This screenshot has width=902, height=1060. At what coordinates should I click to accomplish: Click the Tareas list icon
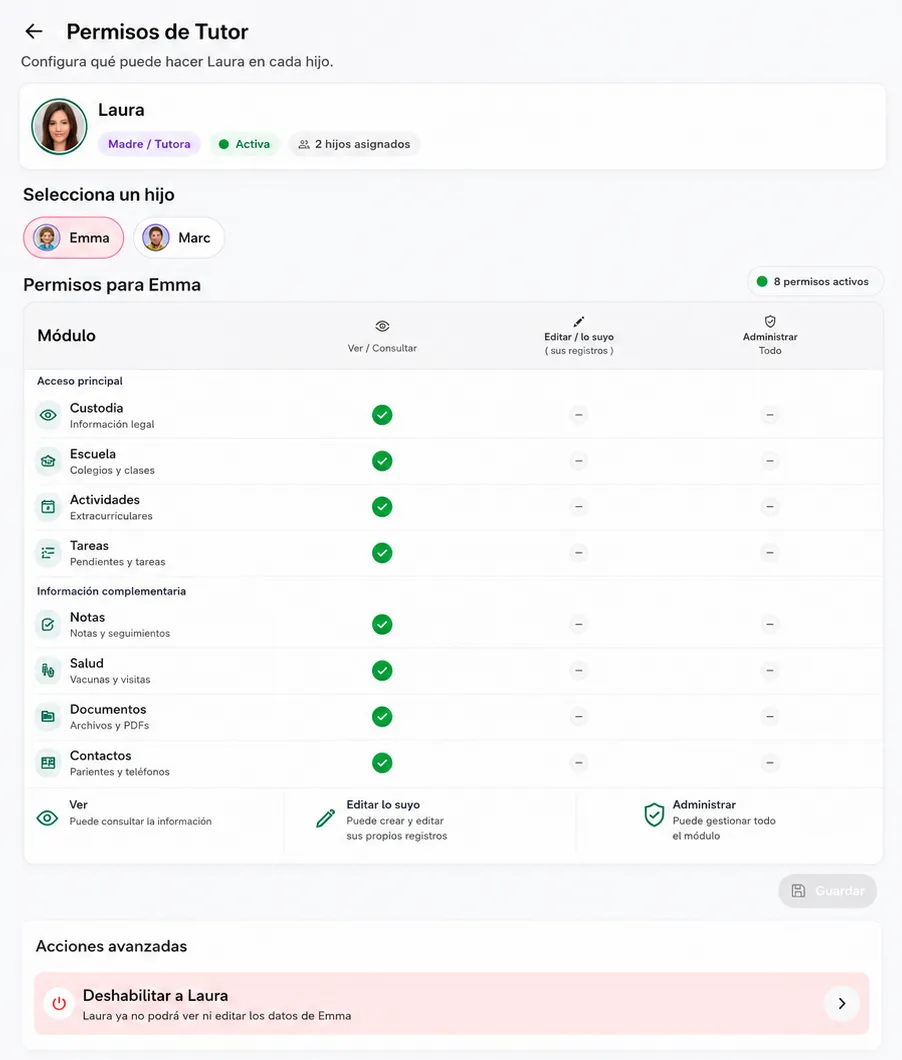pyautogui.click(x=48, y=553)
